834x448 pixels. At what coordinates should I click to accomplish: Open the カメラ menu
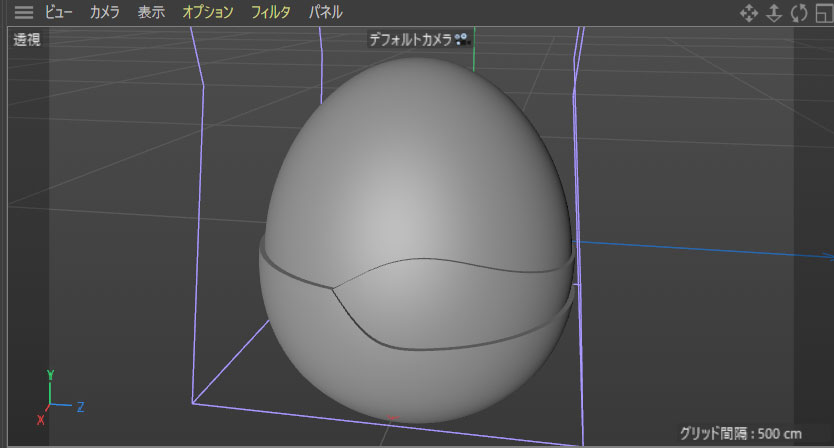(x=104, y=13)
